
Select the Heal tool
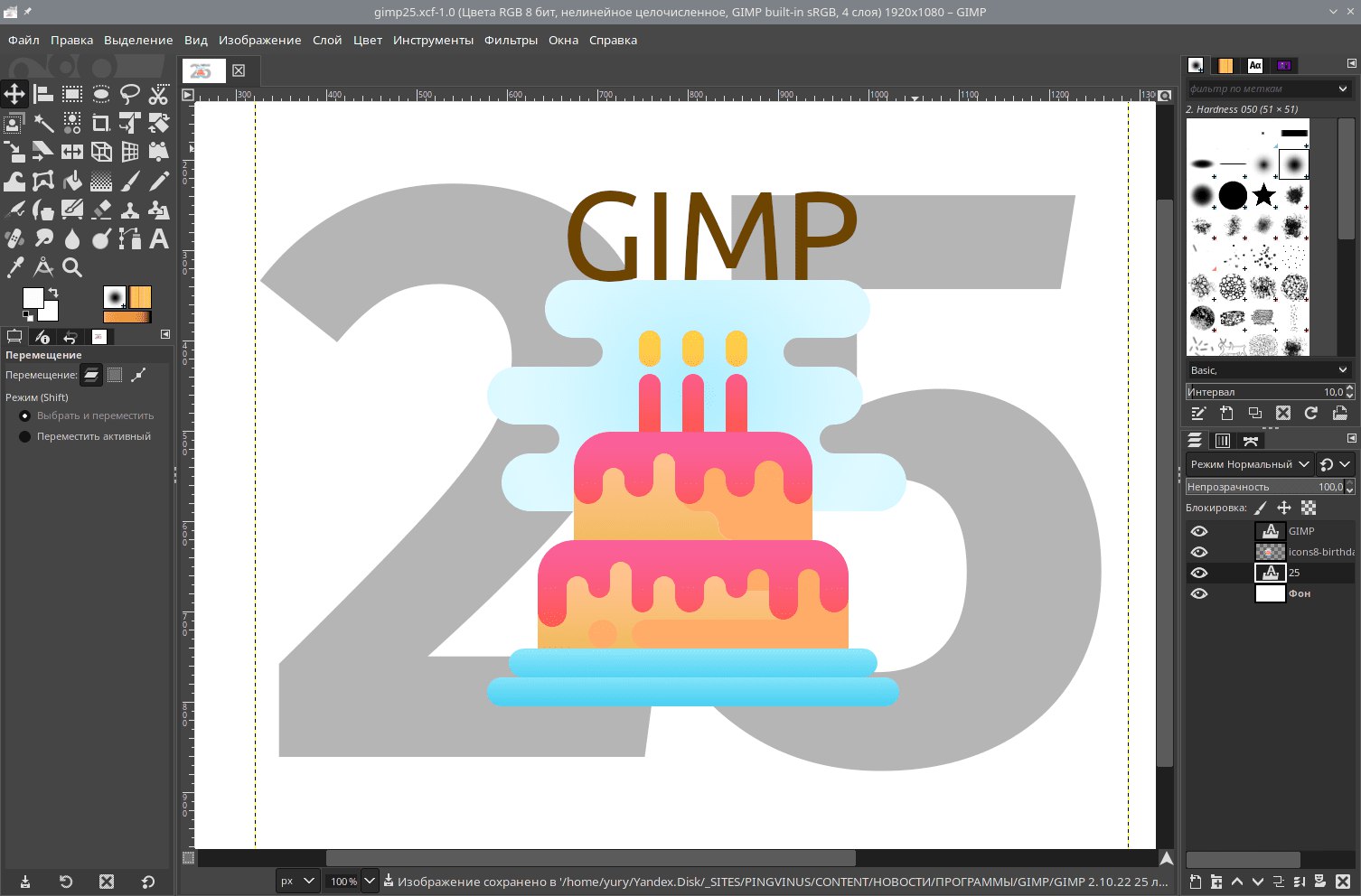(14, 238)
